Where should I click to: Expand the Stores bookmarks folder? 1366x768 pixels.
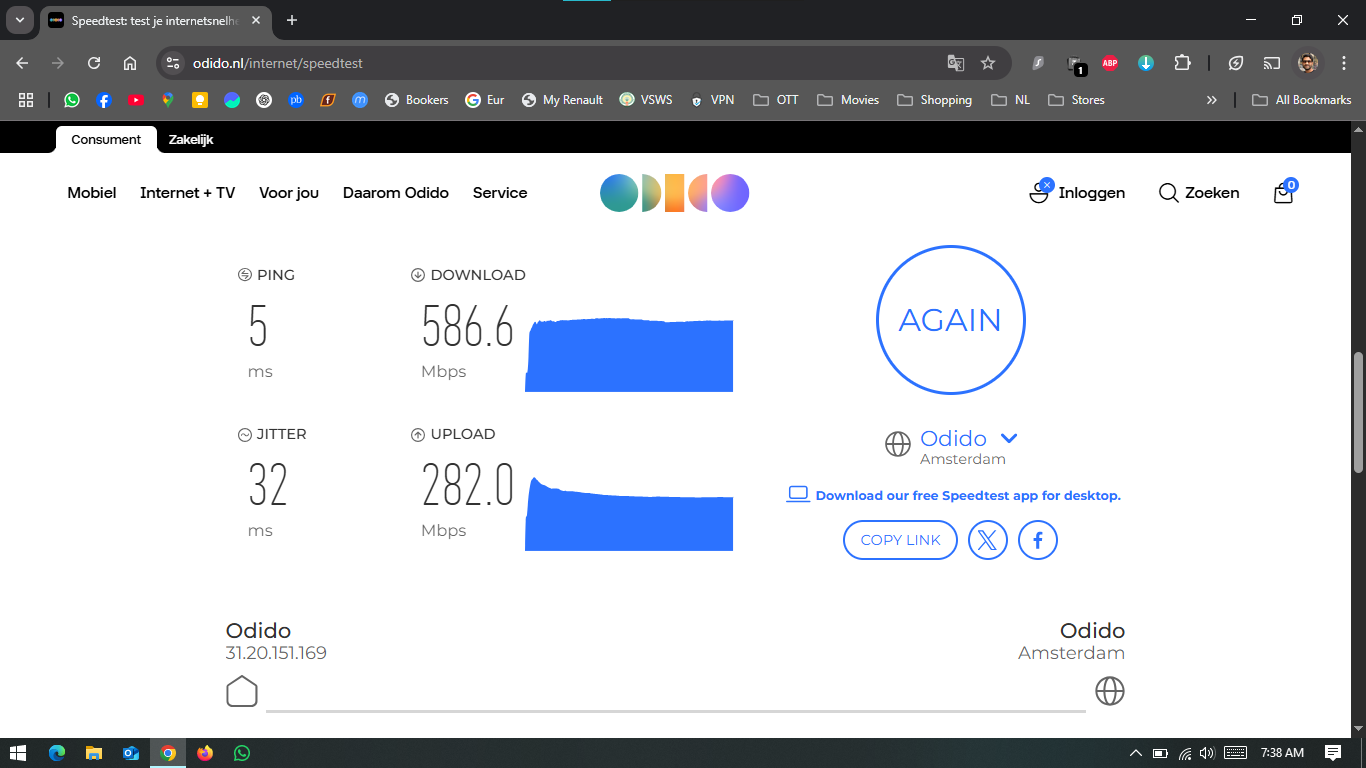point(1076,100)
